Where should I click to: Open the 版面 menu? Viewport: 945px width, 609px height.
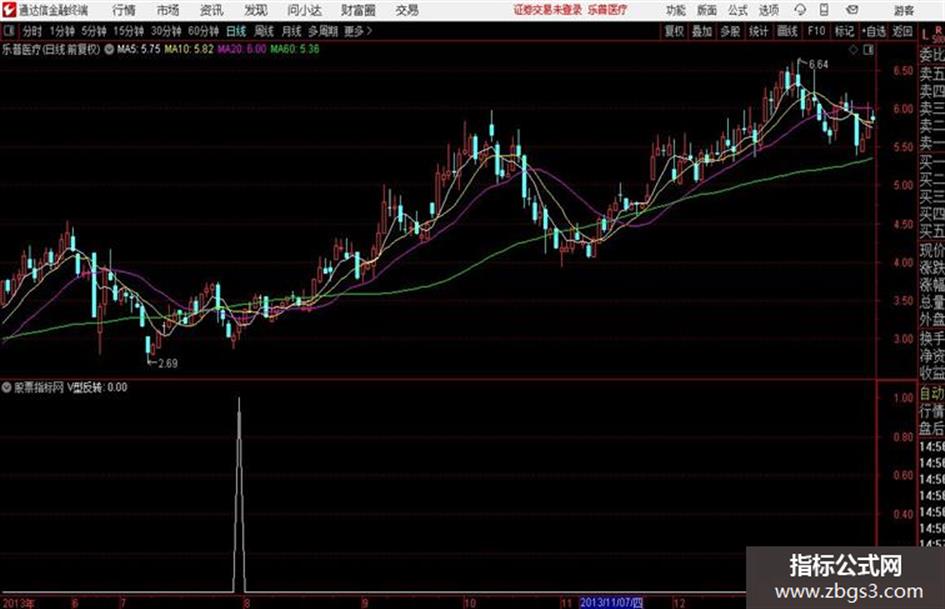(x=707, y=10)
